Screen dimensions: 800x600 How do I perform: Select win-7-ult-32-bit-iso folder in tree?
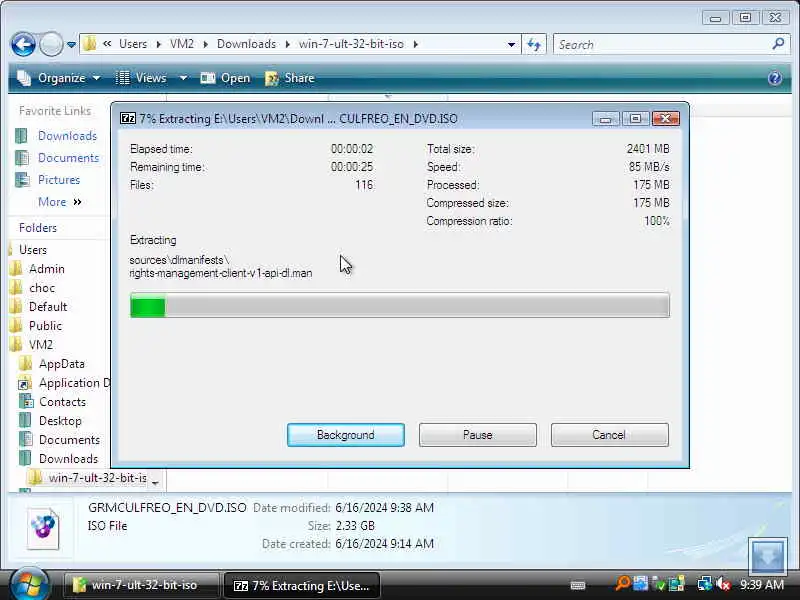point(97,478)
